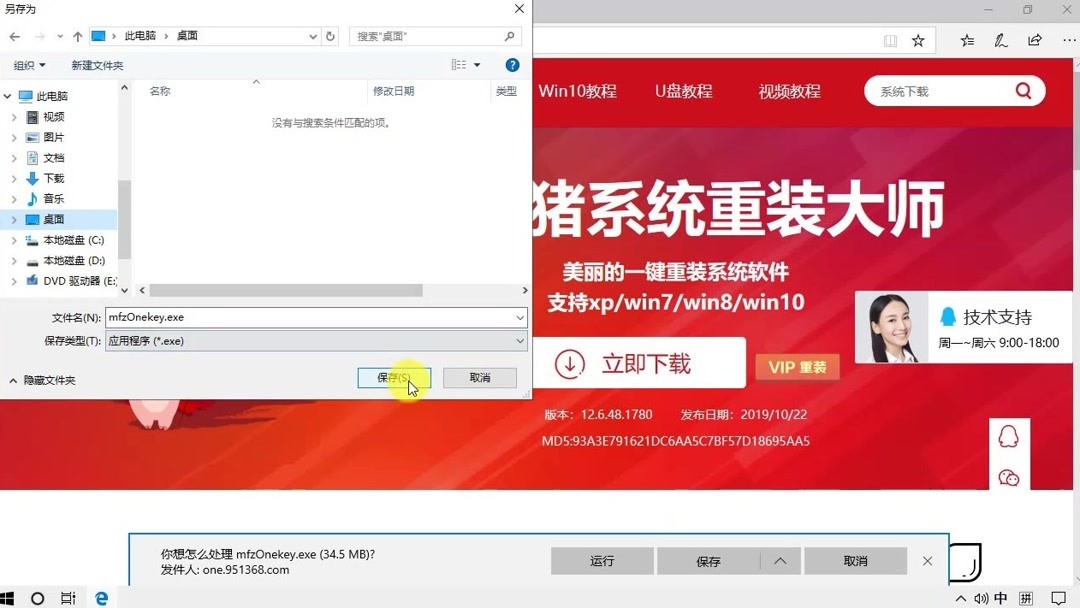This screenshot has width=1080, height=608.
Task: Toggle the up-one-level arrow in dialog
Action: [77, 36]
